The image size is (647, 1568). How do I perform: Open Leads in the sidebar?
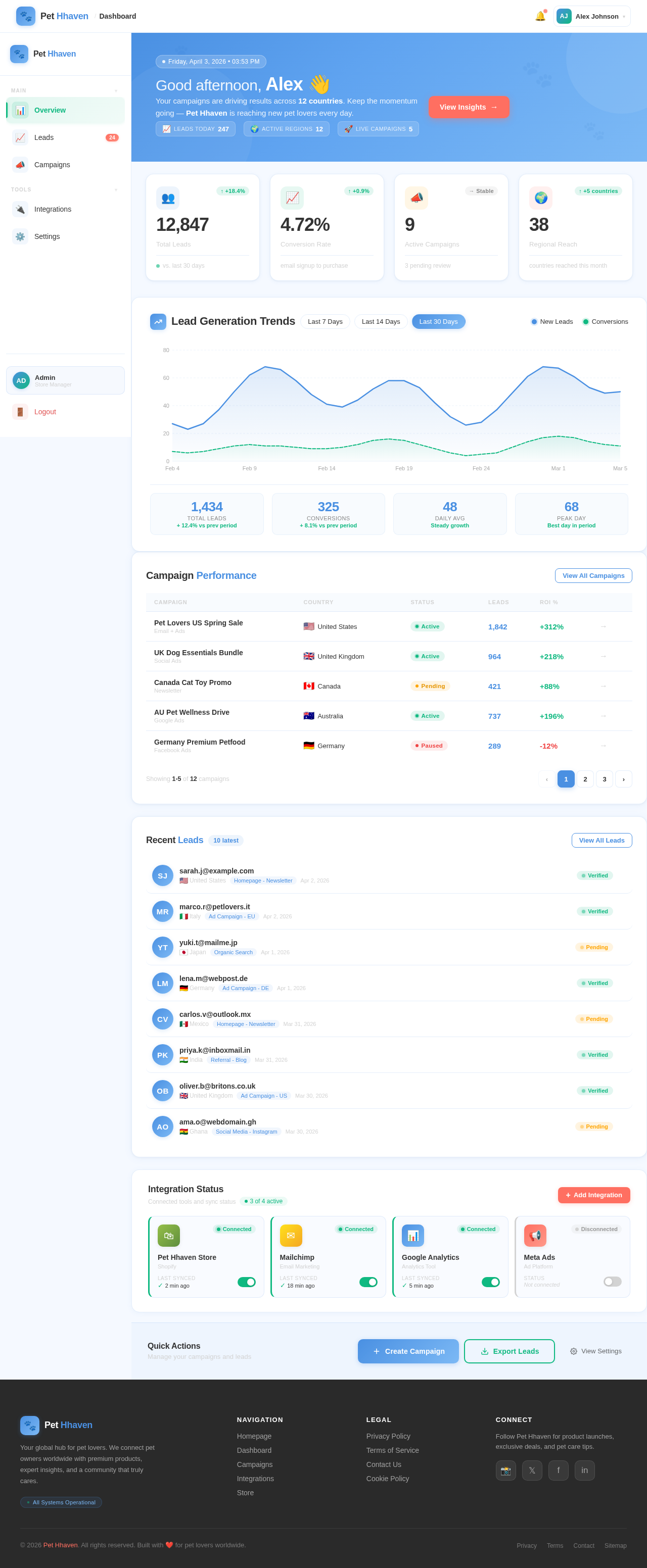pos(65,137)
